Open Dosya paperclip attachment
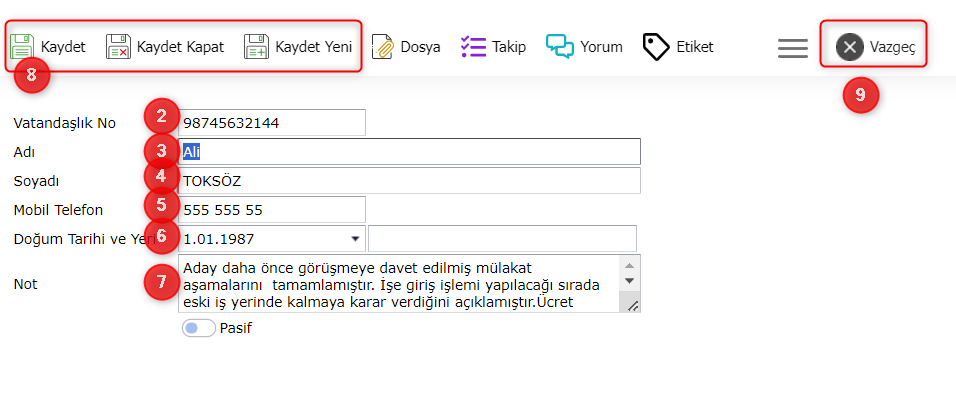This screenshot has height=396, width=956. point(406,46)
